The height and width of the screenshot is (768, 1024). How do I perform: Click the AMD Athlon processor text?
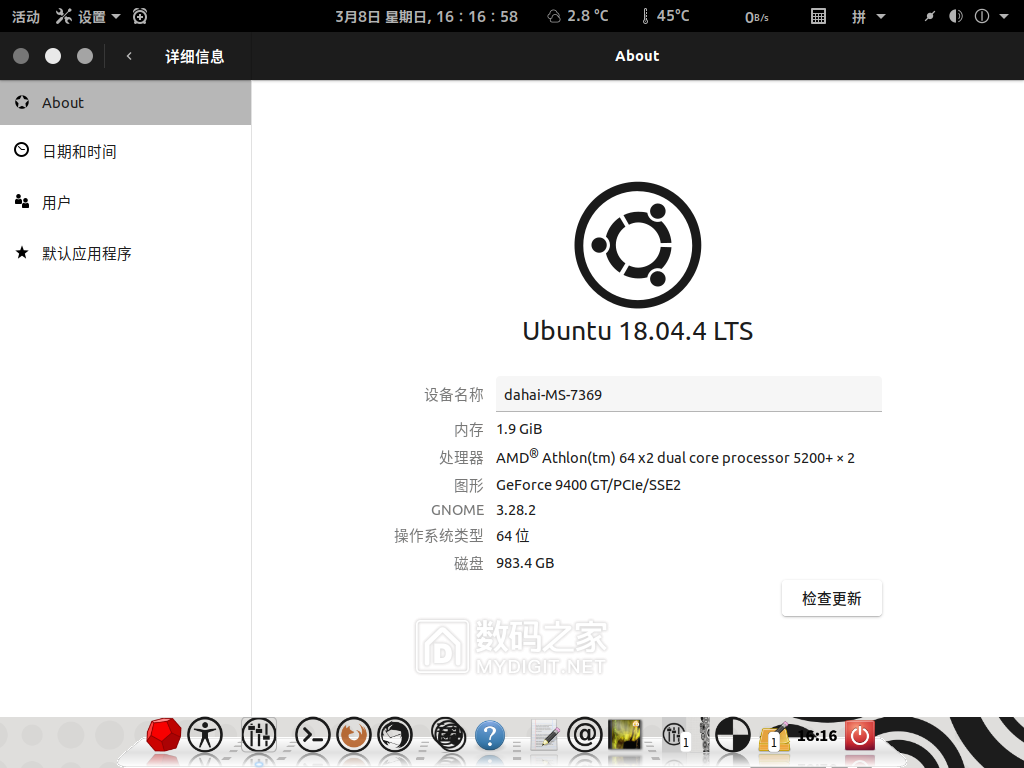[x=675, y=456]
